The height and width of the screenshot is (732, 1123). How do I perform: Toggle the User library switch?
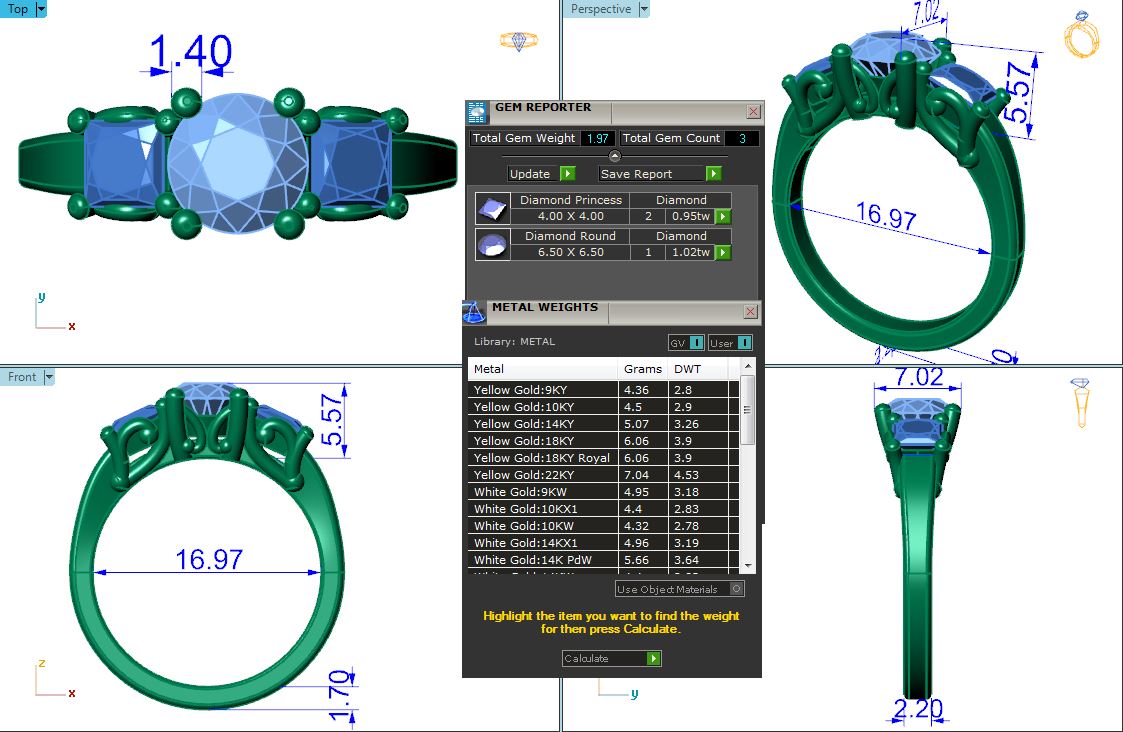[730, 343]
